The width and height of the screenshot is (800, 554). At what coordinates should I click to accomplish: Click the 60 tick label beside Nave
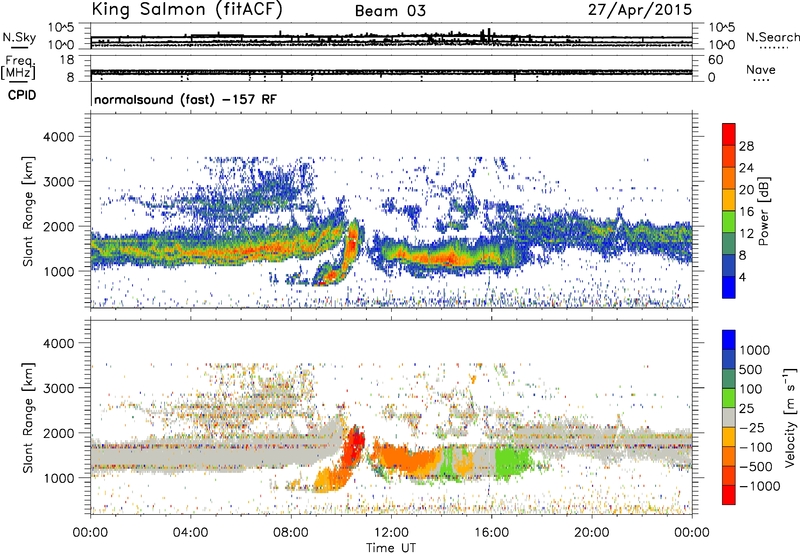[x=716, y=60]
